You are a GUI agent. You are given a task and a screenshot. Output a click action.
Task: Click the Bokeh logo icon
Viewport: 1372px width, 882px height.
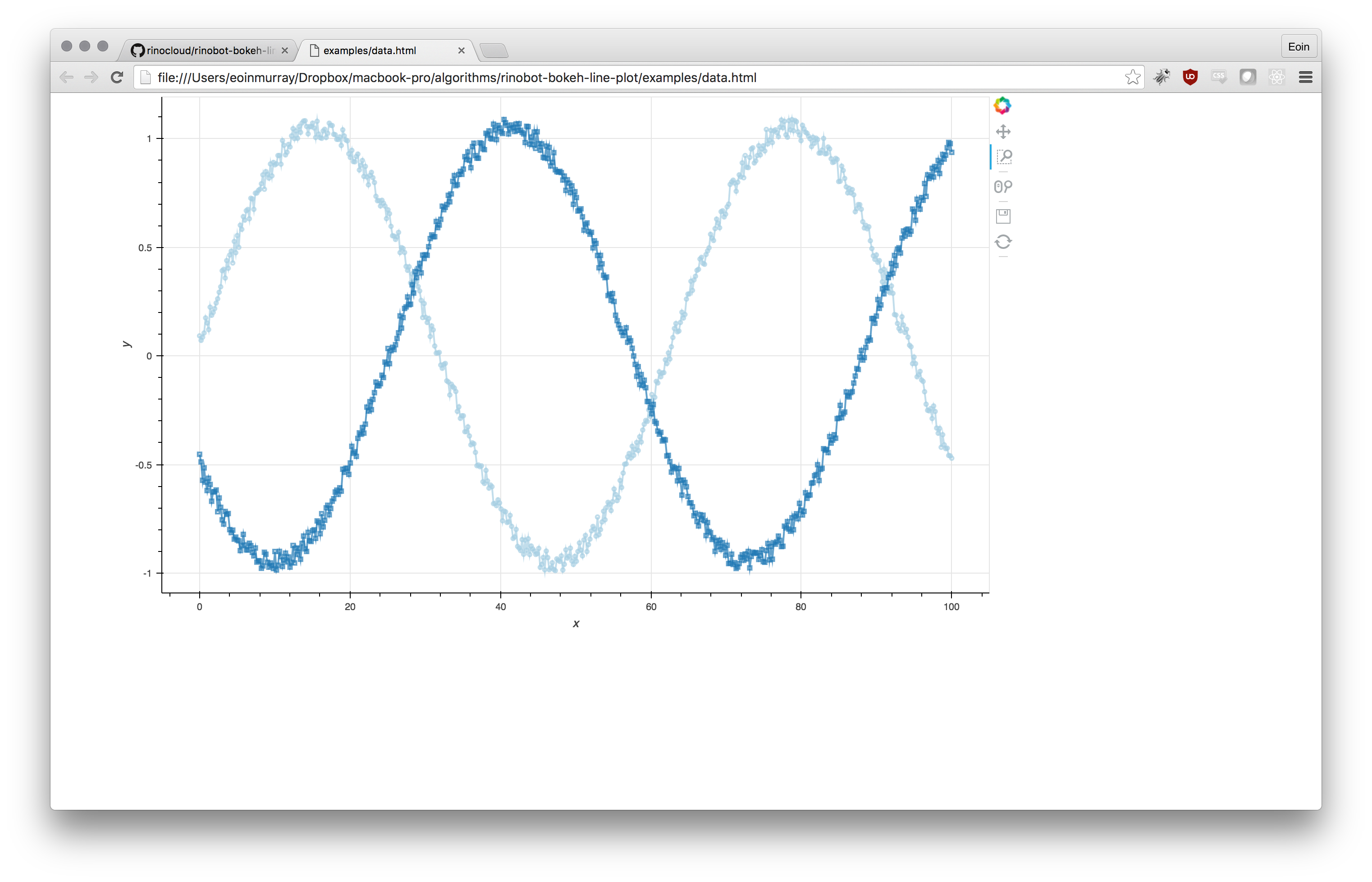tap(1002, 106)
